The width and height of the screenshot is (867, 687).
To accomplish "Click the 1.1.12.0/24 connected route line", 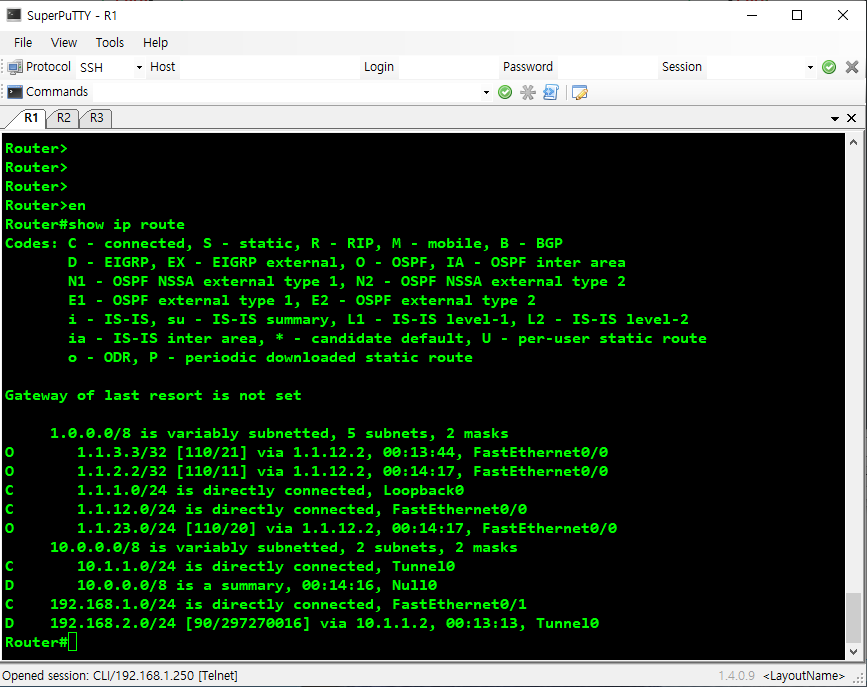I will [266, 509].
